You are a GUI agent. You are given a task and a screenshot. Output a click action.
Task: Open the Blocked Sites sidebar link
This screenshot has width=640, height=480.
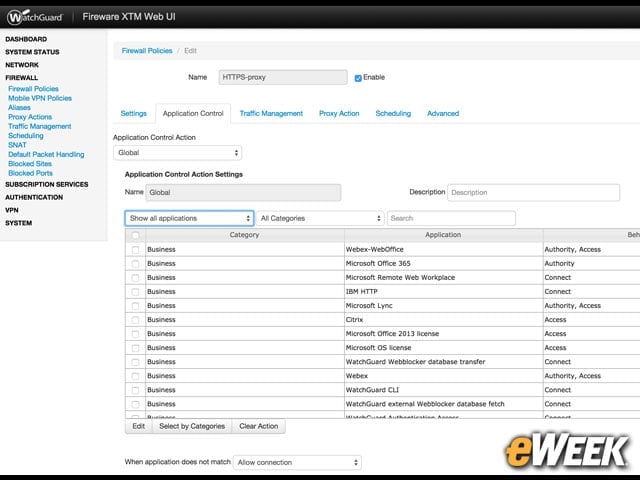click(30, 164)
